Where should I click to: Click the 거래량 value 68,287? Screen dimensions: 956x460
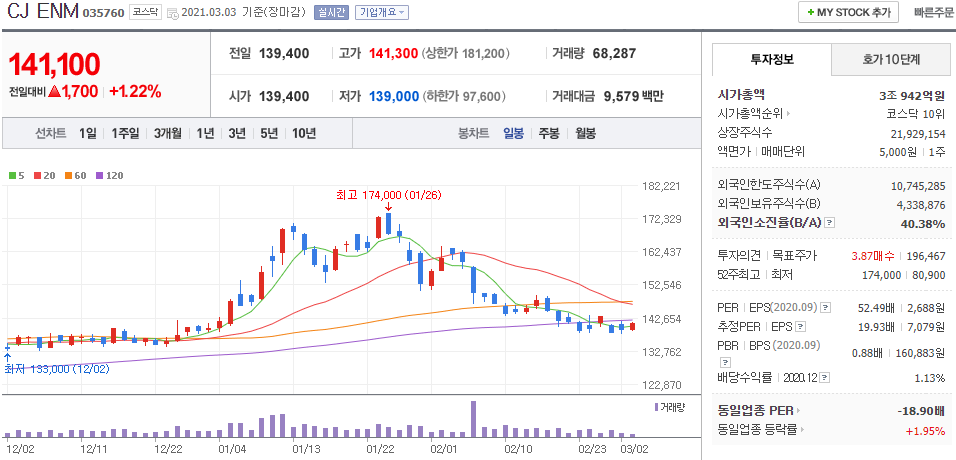615,54
